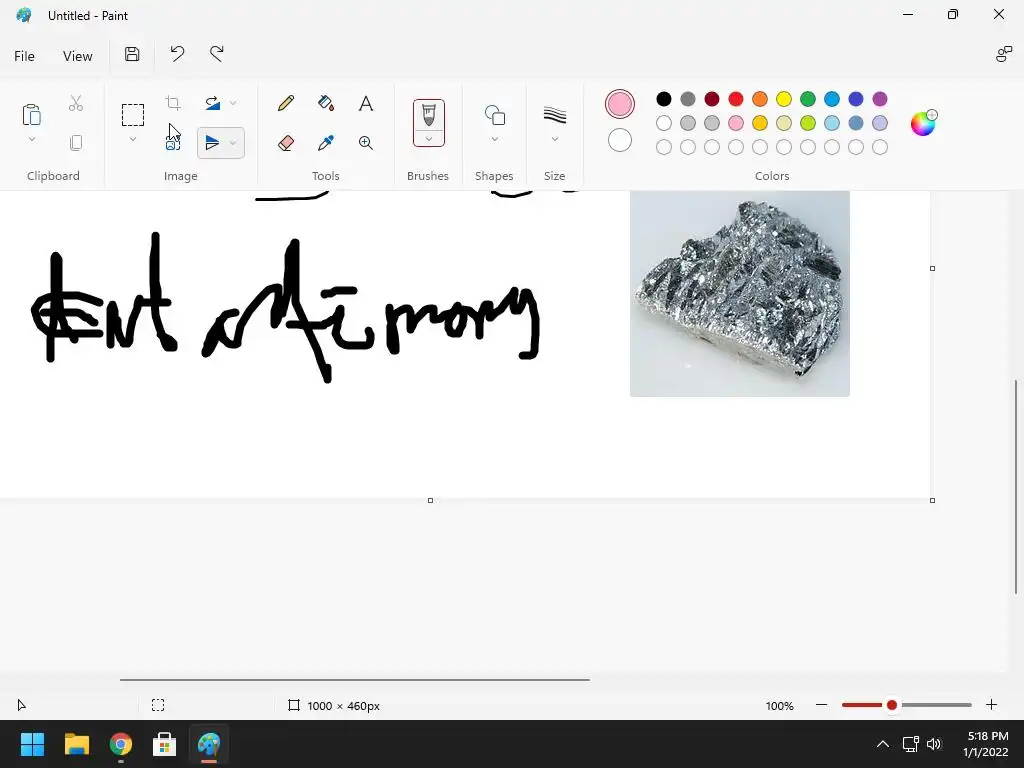Click the volume speaker tray icon
The height and width of the screenshot is (768, 1024).
pos(934,744)
